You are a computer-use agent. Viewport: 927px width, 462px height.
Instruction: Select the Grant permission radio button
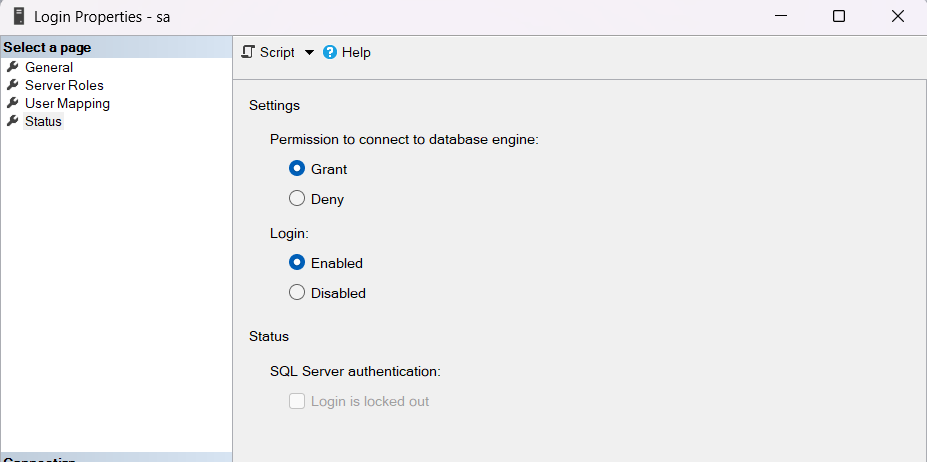(297, 169)
